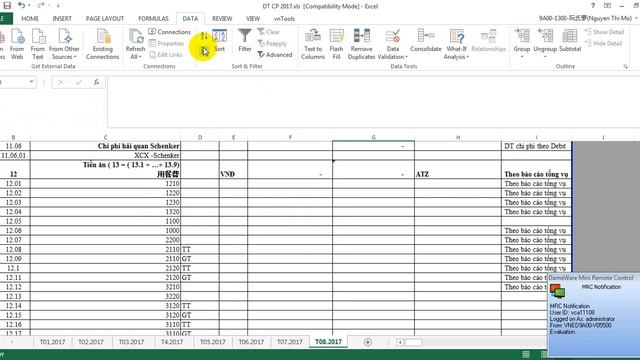Select sheet tab T07.2017
Viewport: 640px width, 360px height.
290,342
